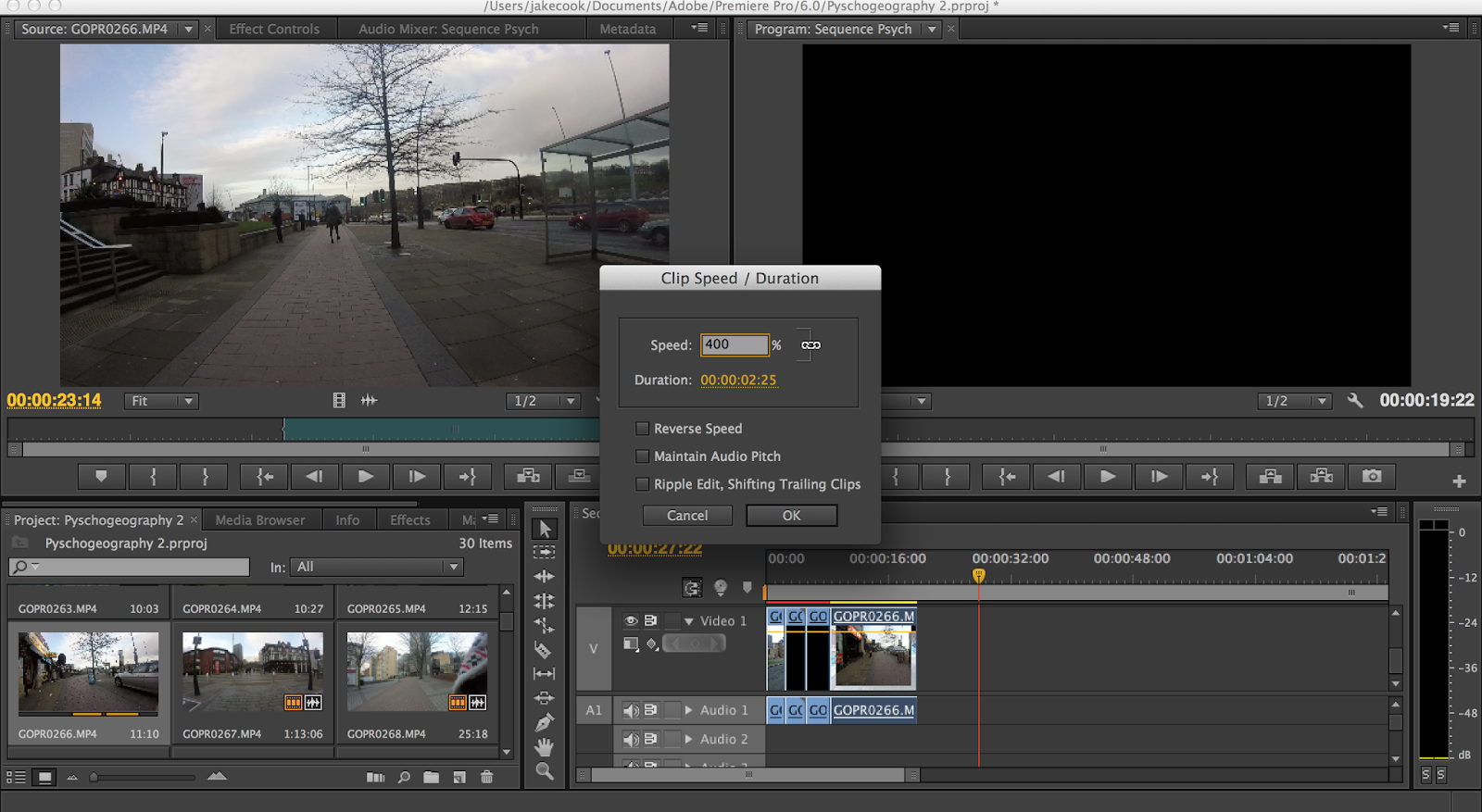1482x812 pixels.
Task: Select the Pen tool
Action: (545, 722)
